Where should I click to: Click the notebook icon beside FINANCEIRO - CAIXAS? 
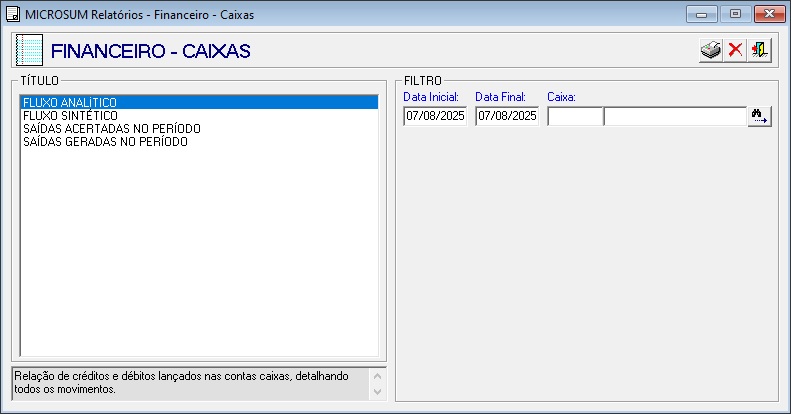pyautogui.click(x=31, y=51)
